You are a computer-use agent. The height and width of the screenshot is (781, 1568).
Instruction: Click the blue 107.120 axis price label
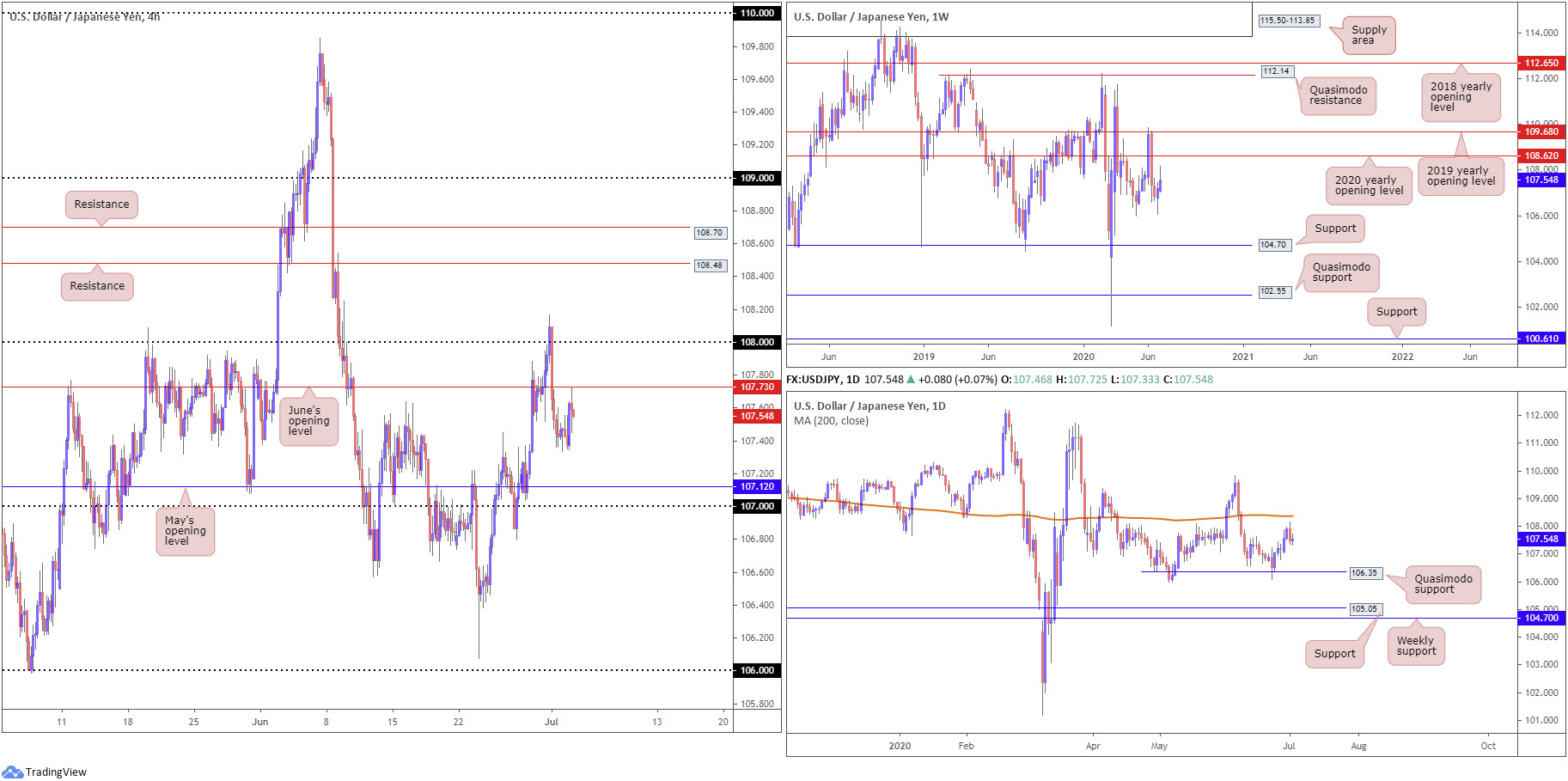(757, 487)
